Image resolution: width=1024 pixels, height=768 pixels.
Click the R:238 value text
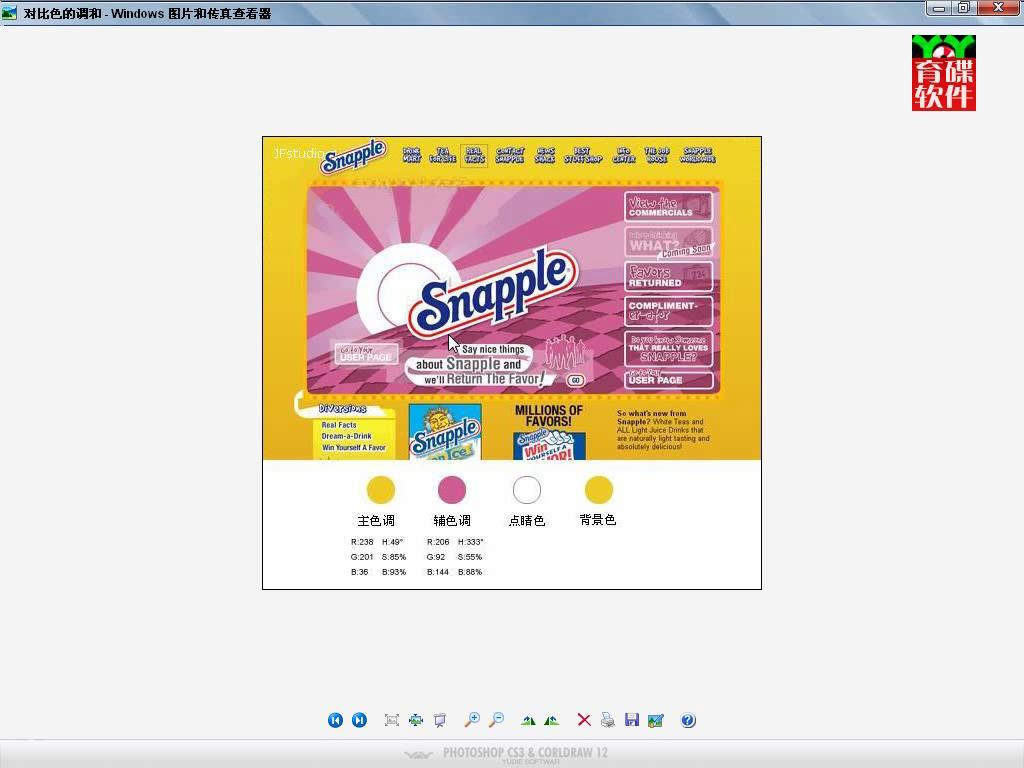(362, 542)
